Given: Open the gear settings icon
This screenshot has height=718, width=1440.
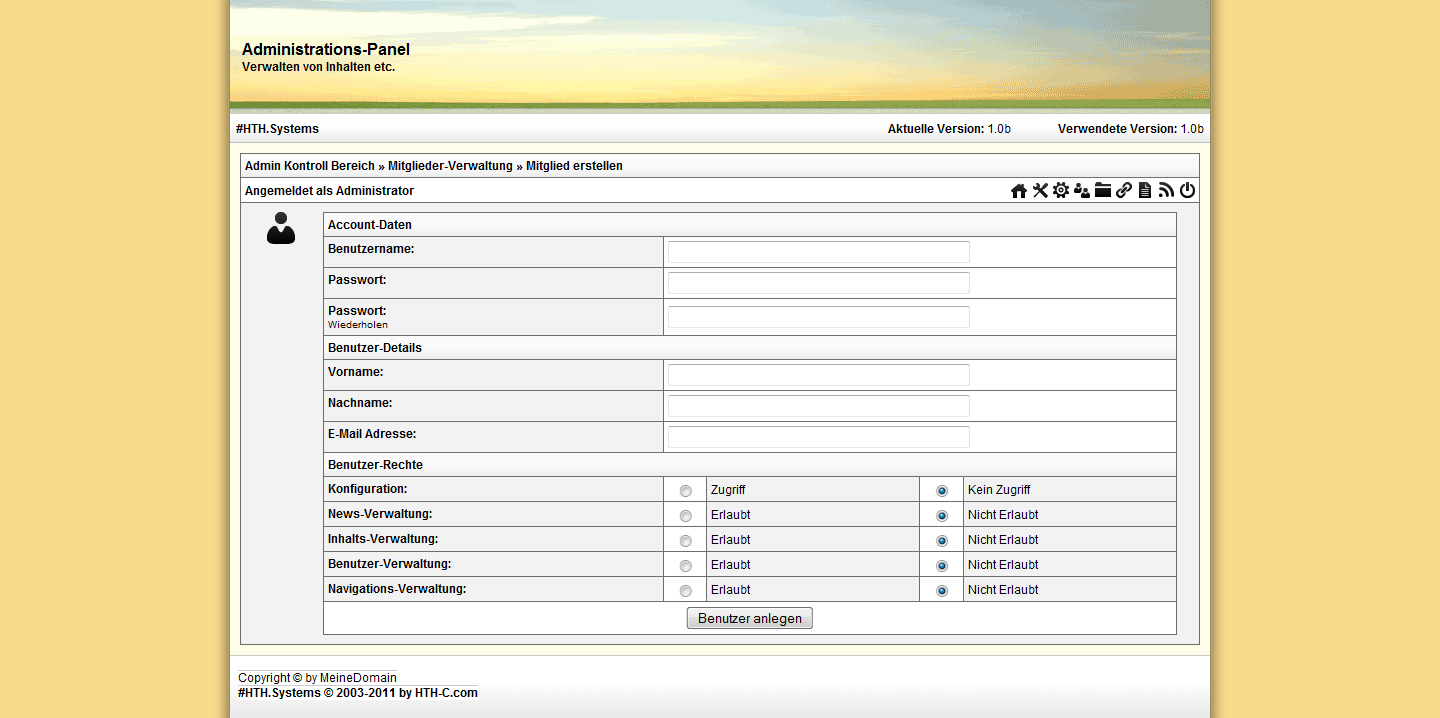Looking at the screenshot, I should point(1061,191).
